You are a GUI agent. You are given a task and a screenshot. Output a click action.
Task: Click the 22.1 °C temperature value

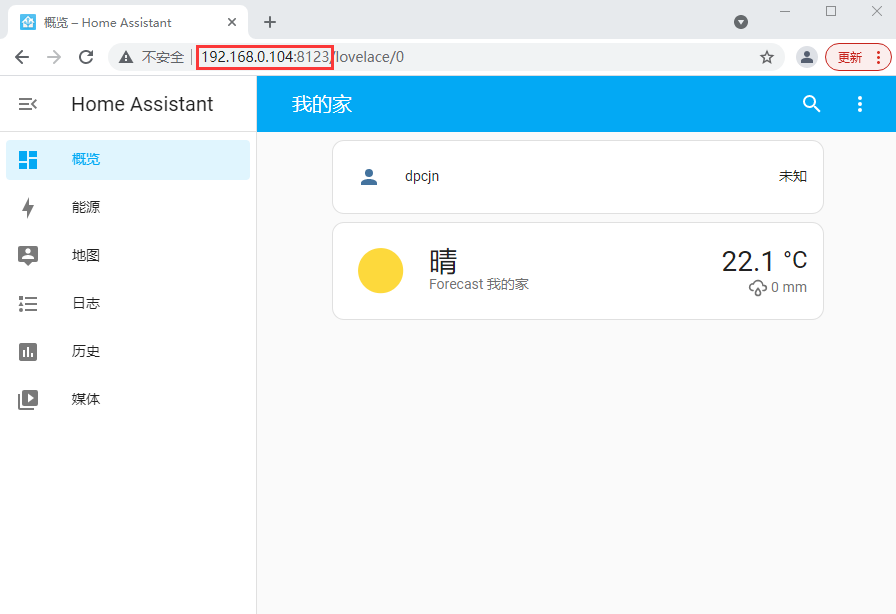(764, 262)
